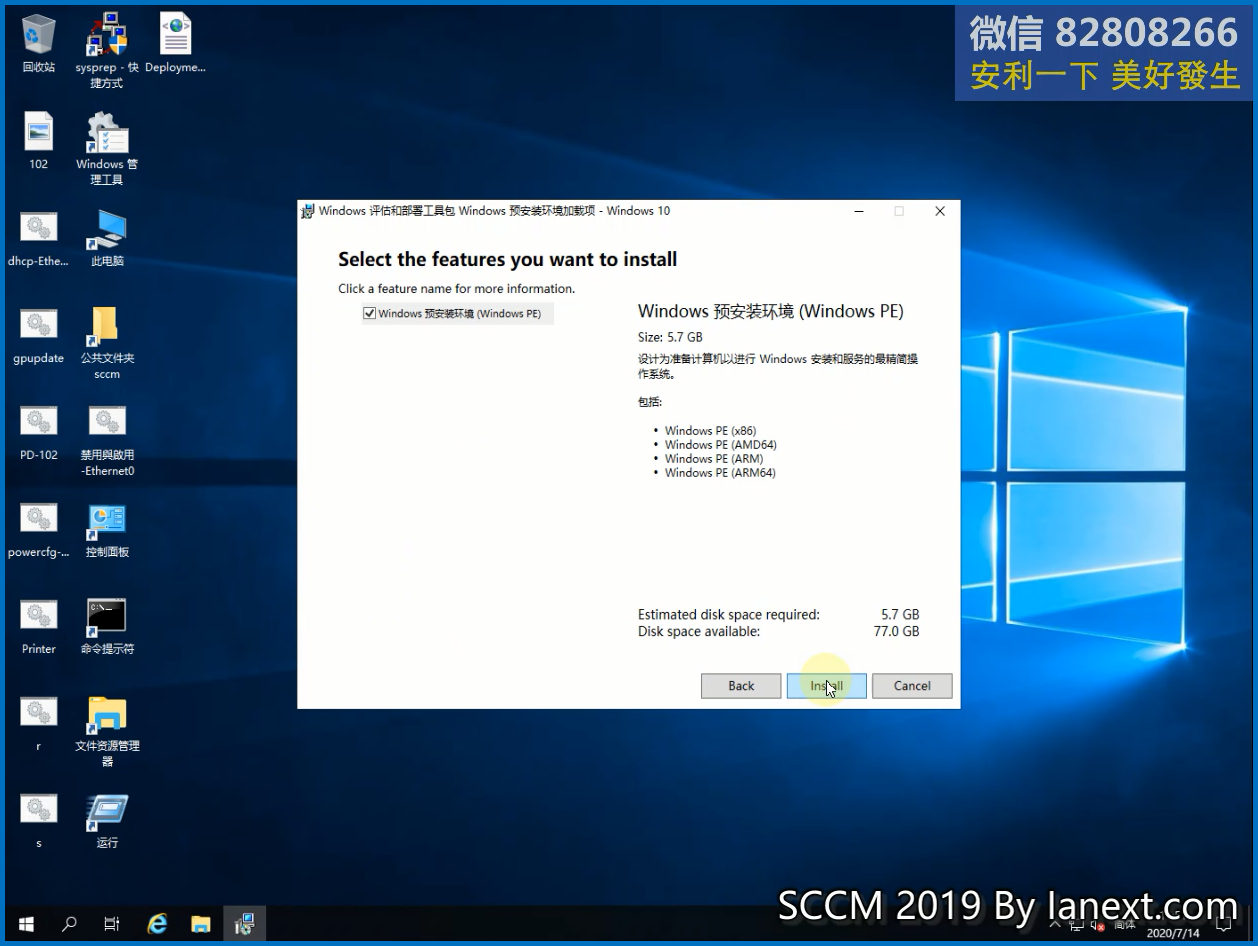Click the 'Windows PE (AMD64)' list entry
The width and height of the screenshot is (1258, 946).
[x=720, y=445]
